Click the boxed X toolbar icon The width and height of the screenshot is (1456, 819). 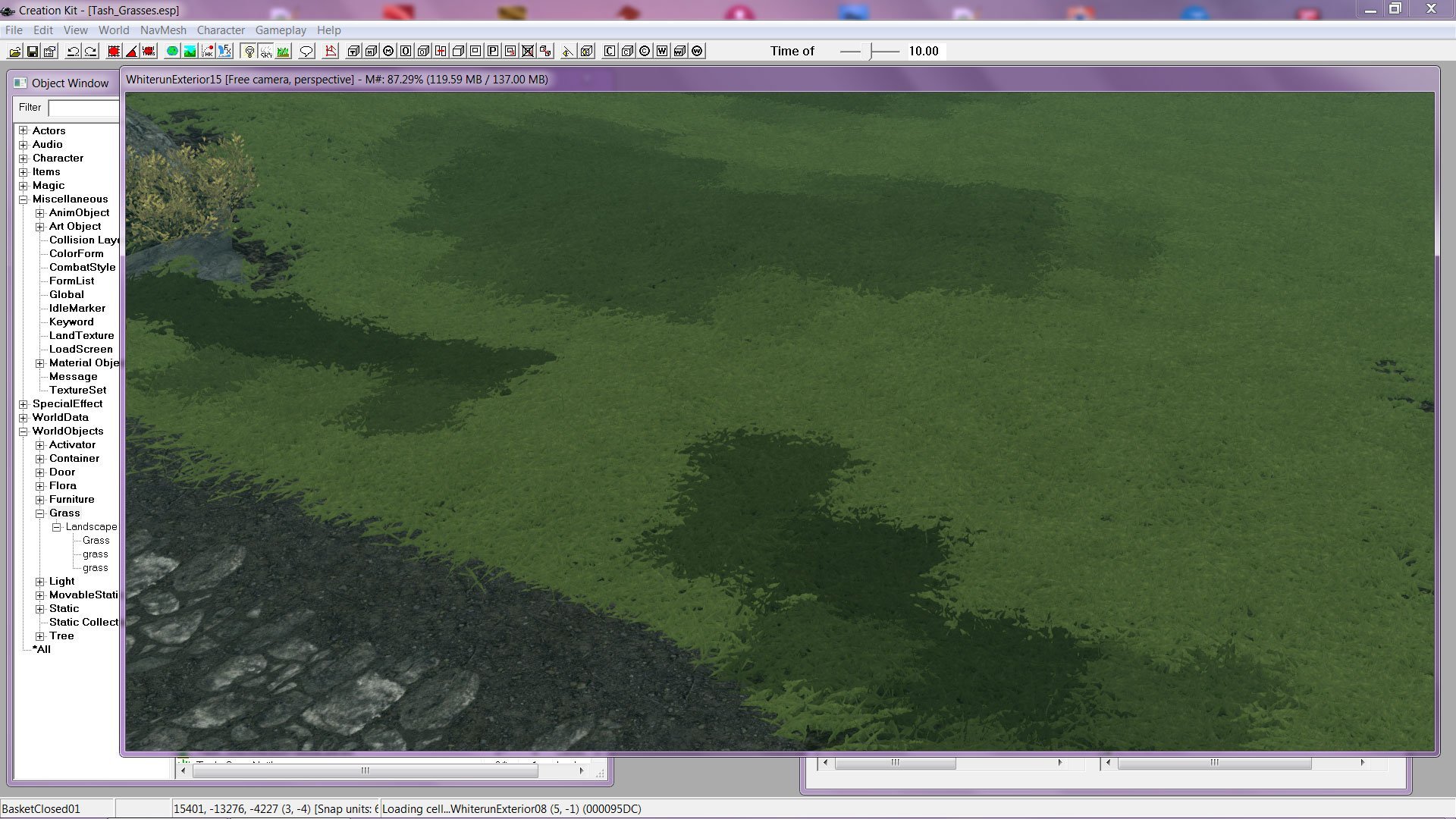coord(528,51)
